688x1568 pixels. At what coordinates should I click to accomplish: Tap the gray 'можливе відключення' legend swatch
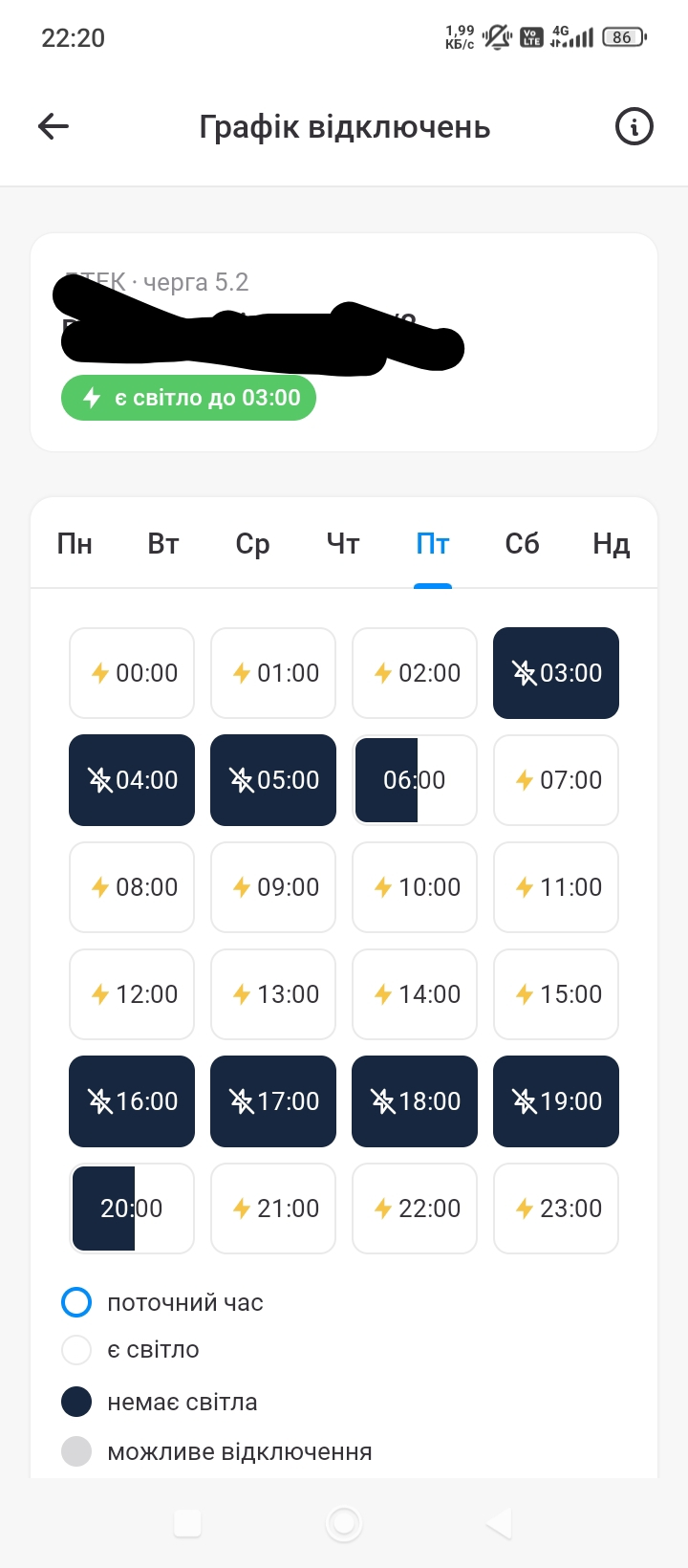click(x=76, y=1451)
